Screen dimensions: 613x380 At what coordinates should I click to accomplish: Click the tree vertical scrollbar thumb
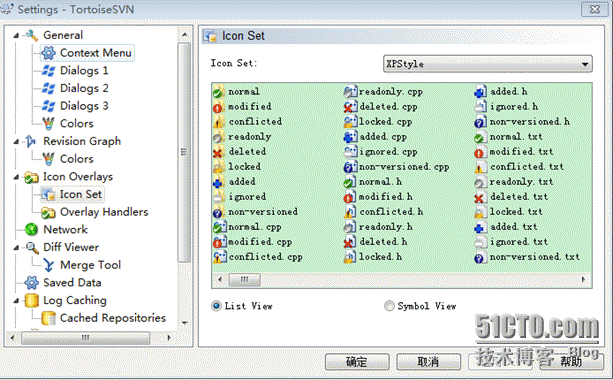pos(184,152)
